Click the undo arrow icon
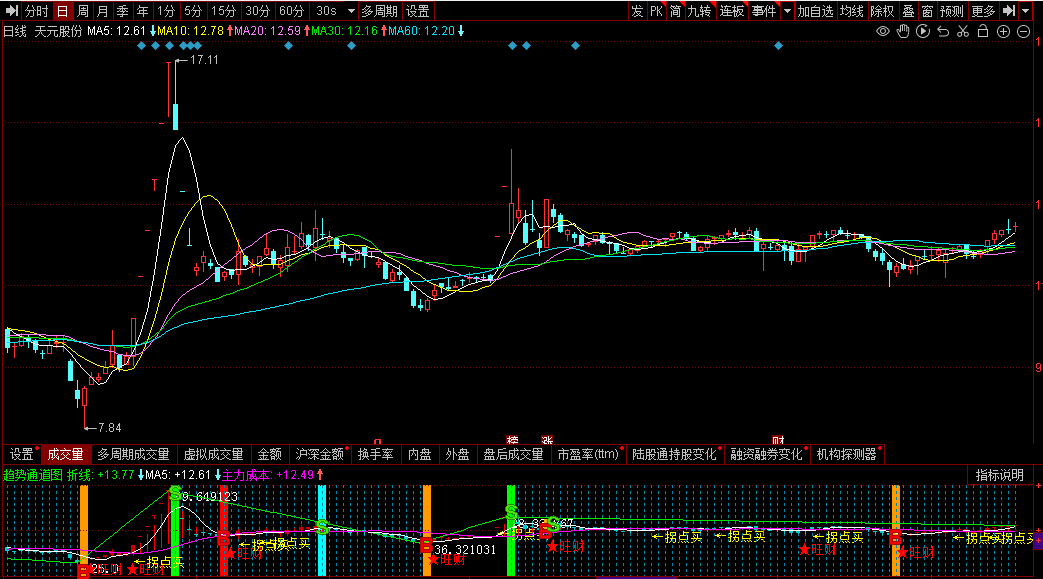1043x579 pixels. (943, 31)
